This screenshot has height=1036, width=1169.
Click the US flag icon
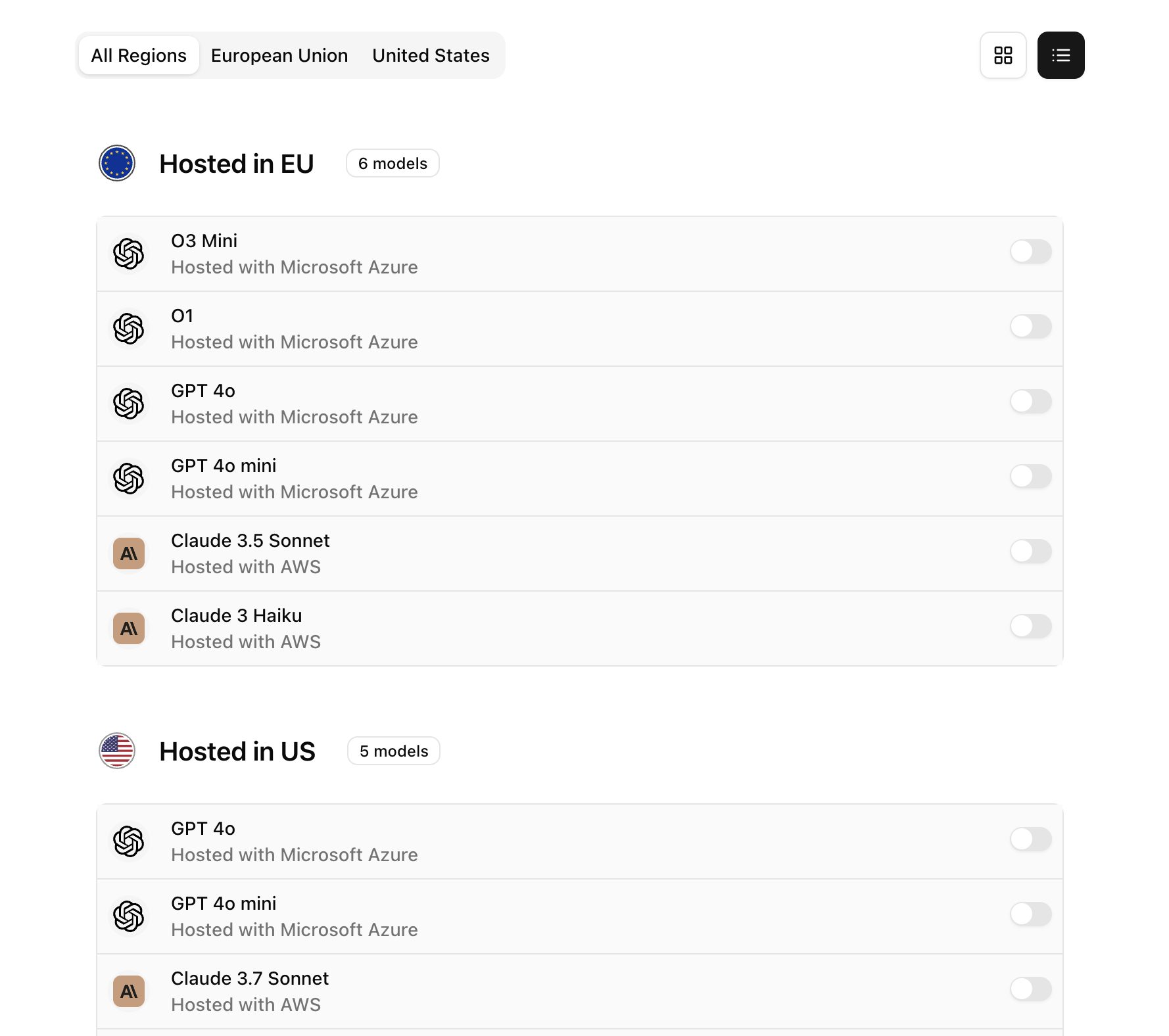coord(117,751)
